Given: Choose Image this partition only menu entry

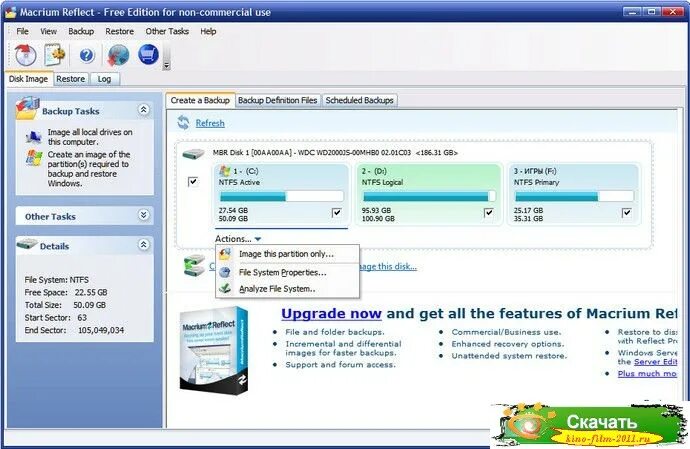Looking at the screenshot, I should point(287,254).
